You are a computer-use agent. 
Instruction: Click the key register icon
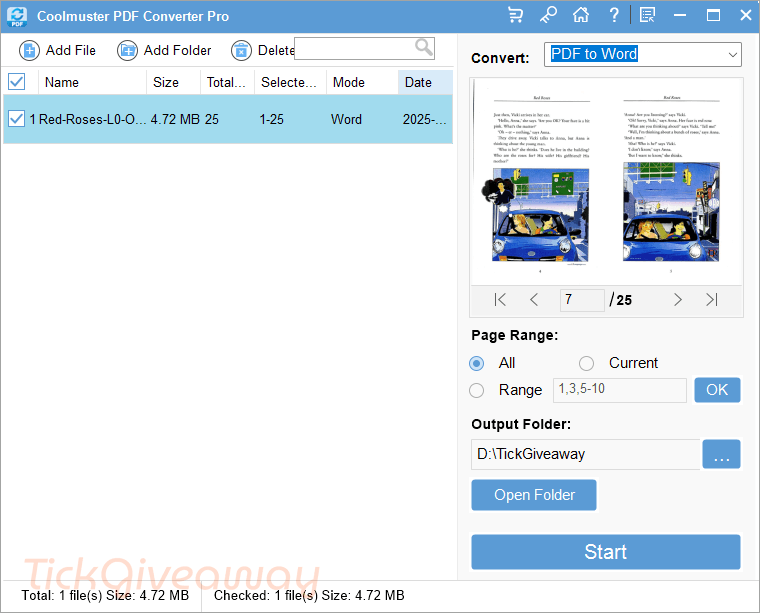click(x=548, y=16)
